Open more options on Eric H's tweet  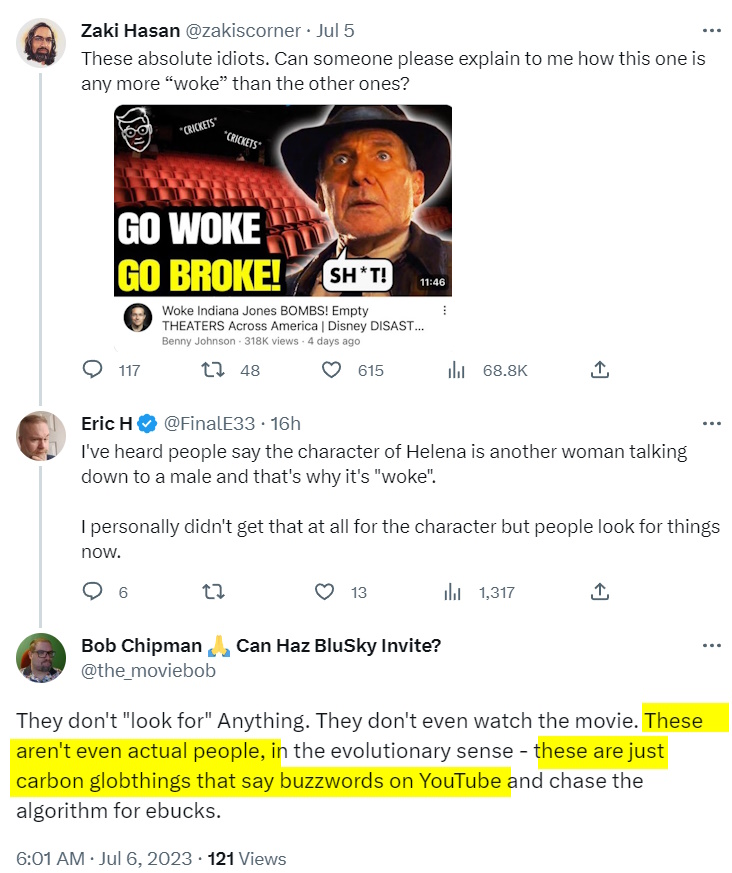click(711, 424)
